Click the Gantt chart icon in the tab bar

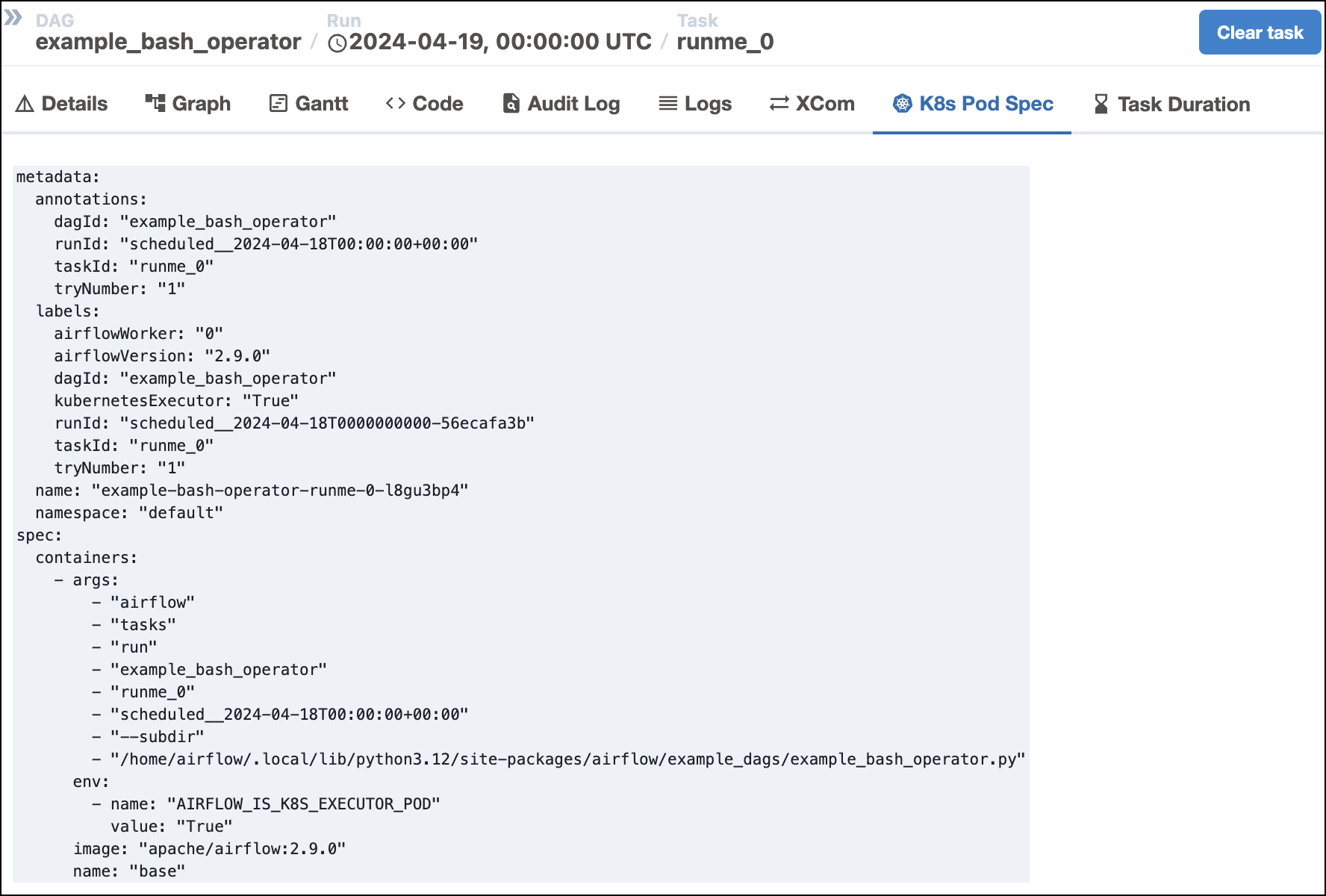click(277, 104)
